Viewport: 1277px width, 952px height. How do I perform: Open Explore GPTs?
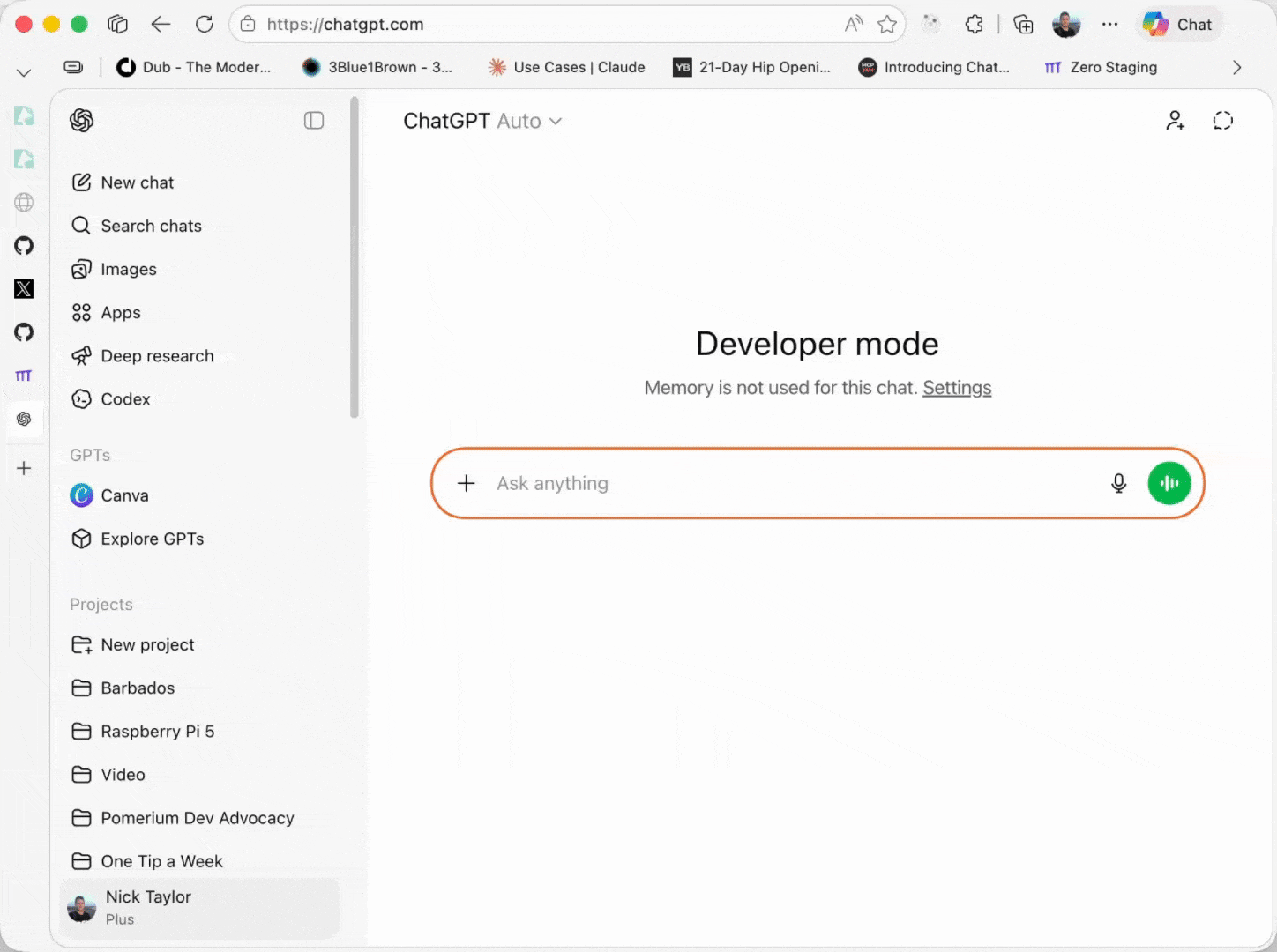coord(152,539)
